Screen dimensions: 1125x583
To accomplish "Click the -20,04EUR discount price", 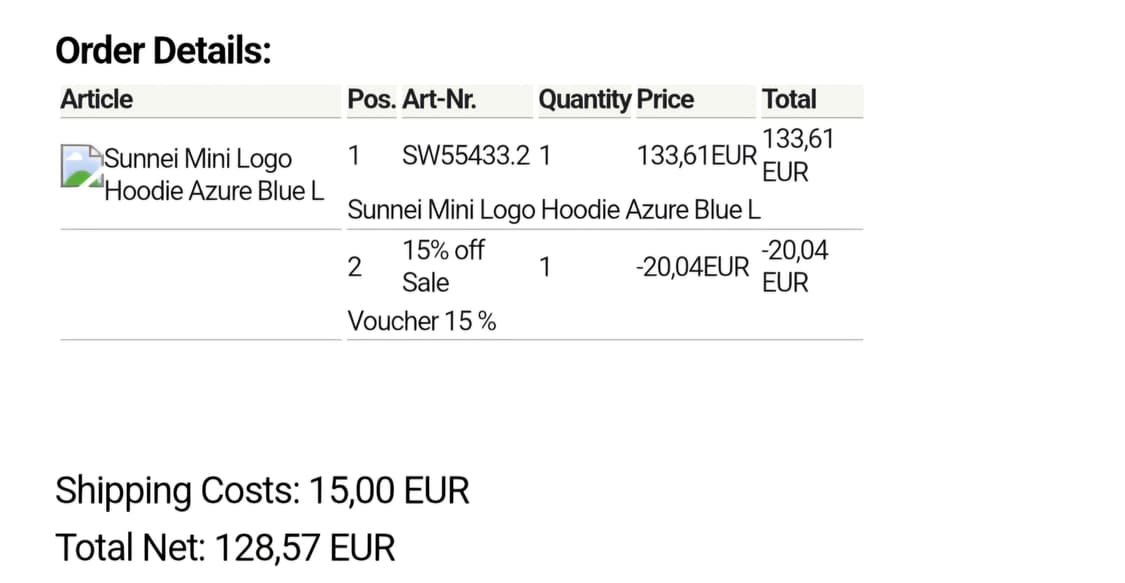I will point(692,267).
